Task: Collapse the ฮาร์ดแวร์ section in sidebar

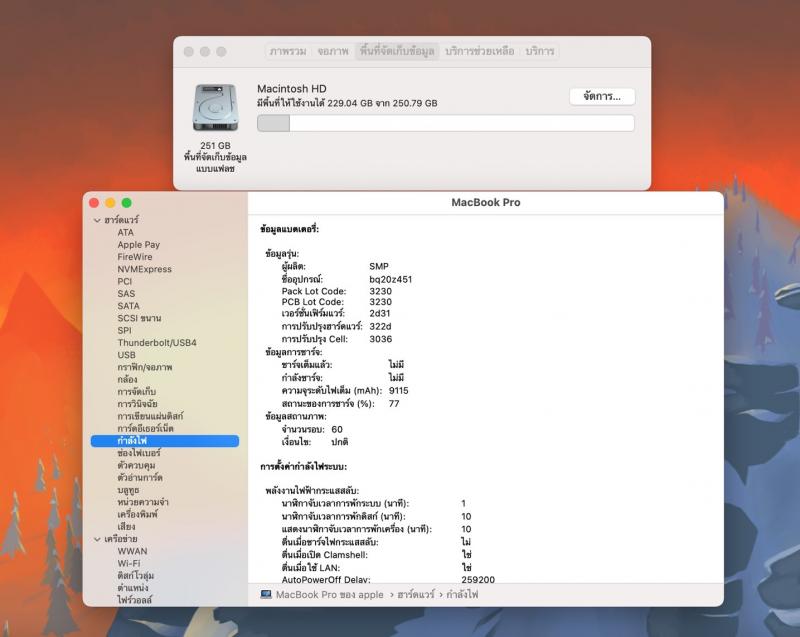Action: (x=97, y=220)
